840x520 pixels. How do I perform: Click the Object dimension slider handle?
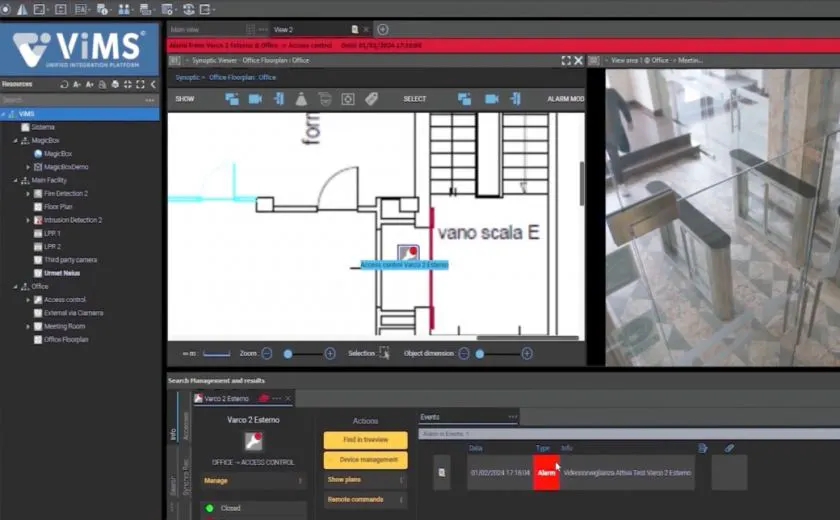(480, 353)
